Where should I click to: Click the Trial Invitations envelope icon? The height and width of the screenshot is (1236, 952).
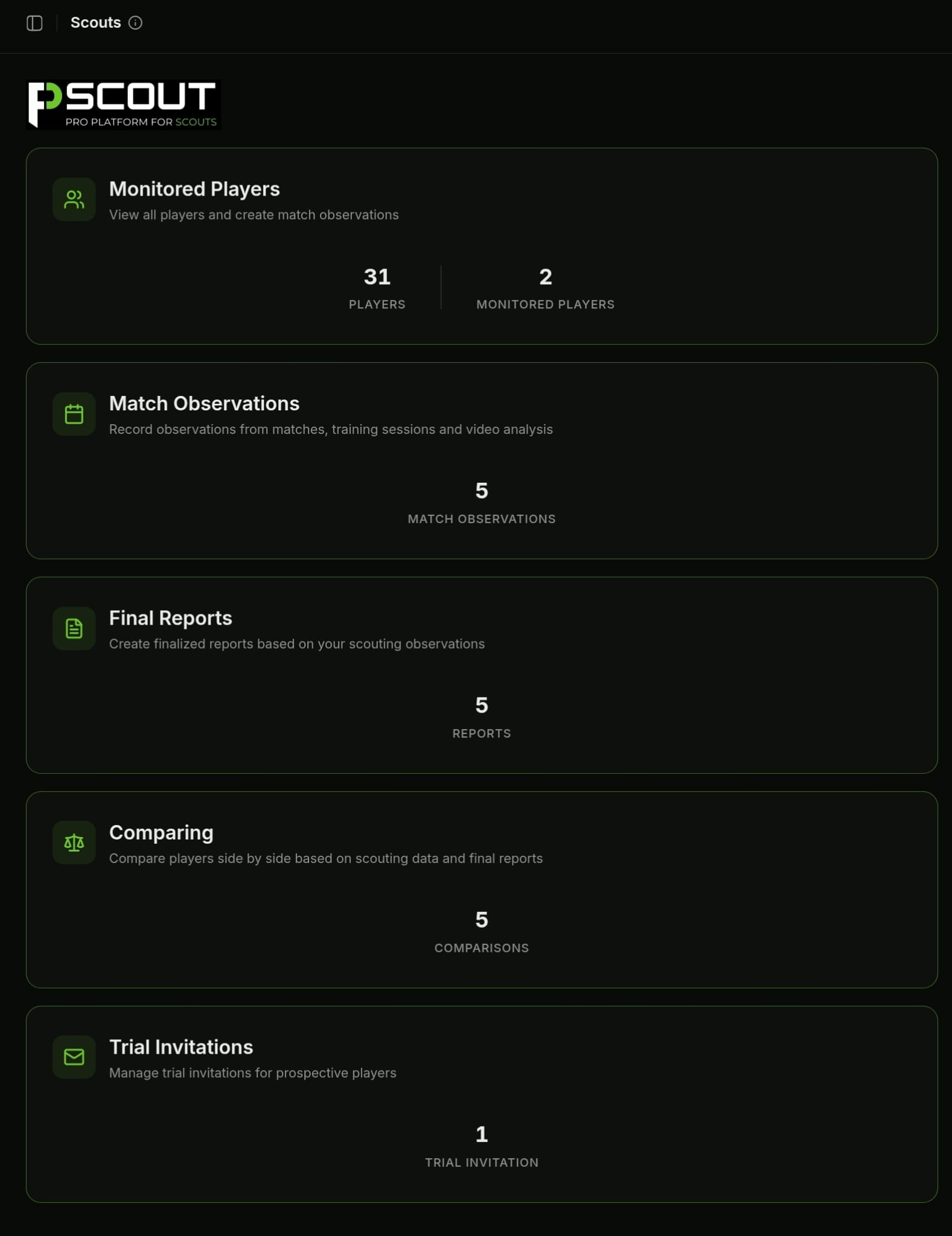coord(74,1057)
